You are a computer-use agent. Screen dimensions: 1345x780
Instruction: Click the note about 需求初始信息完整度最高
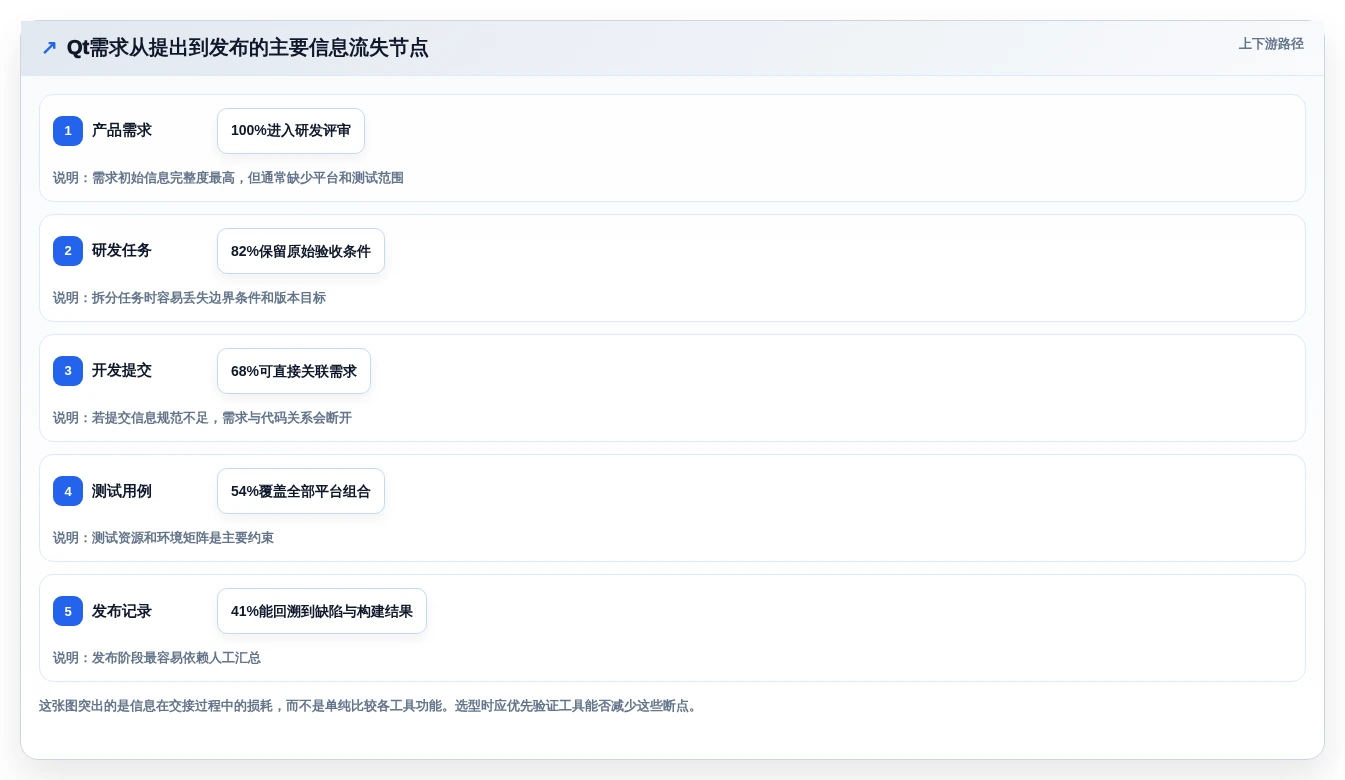coord(228,178)
